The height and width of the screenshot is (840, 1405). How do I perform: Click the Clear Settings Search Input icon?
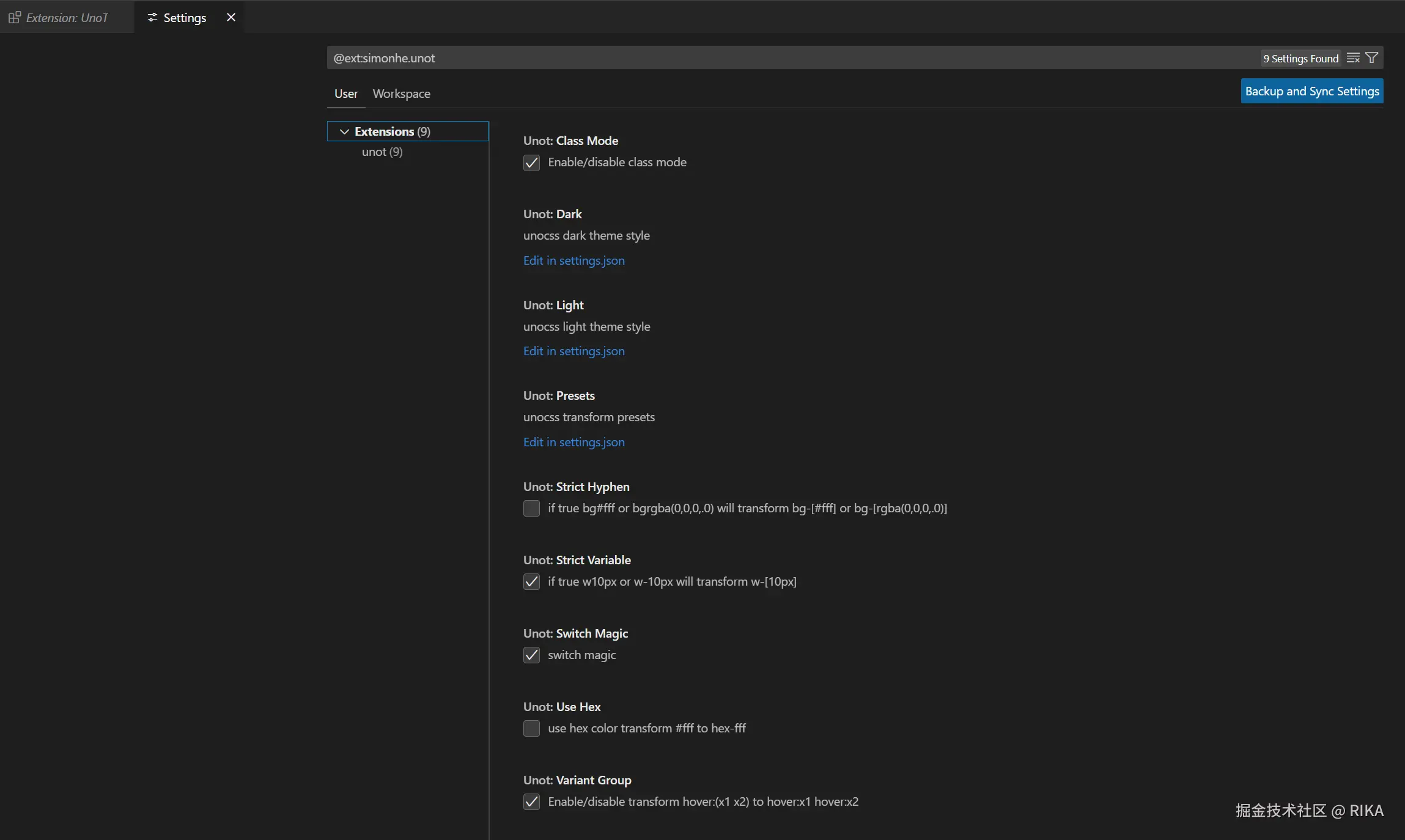[x=1353, y=58]
